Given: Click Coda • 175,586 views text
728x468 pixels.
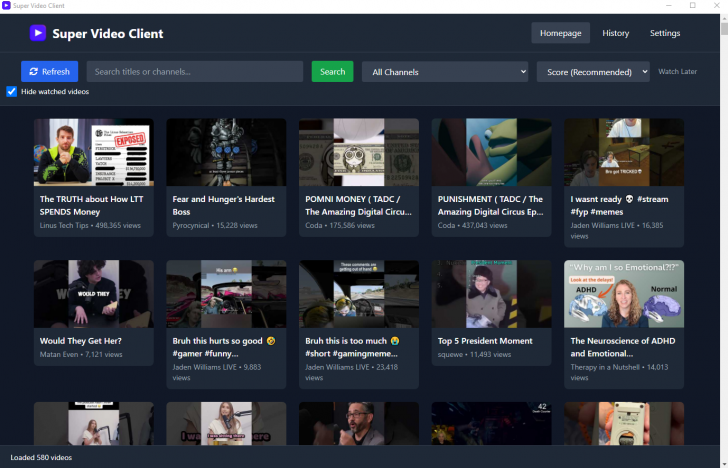Looking at the screenshot, I should coord(340,225).
